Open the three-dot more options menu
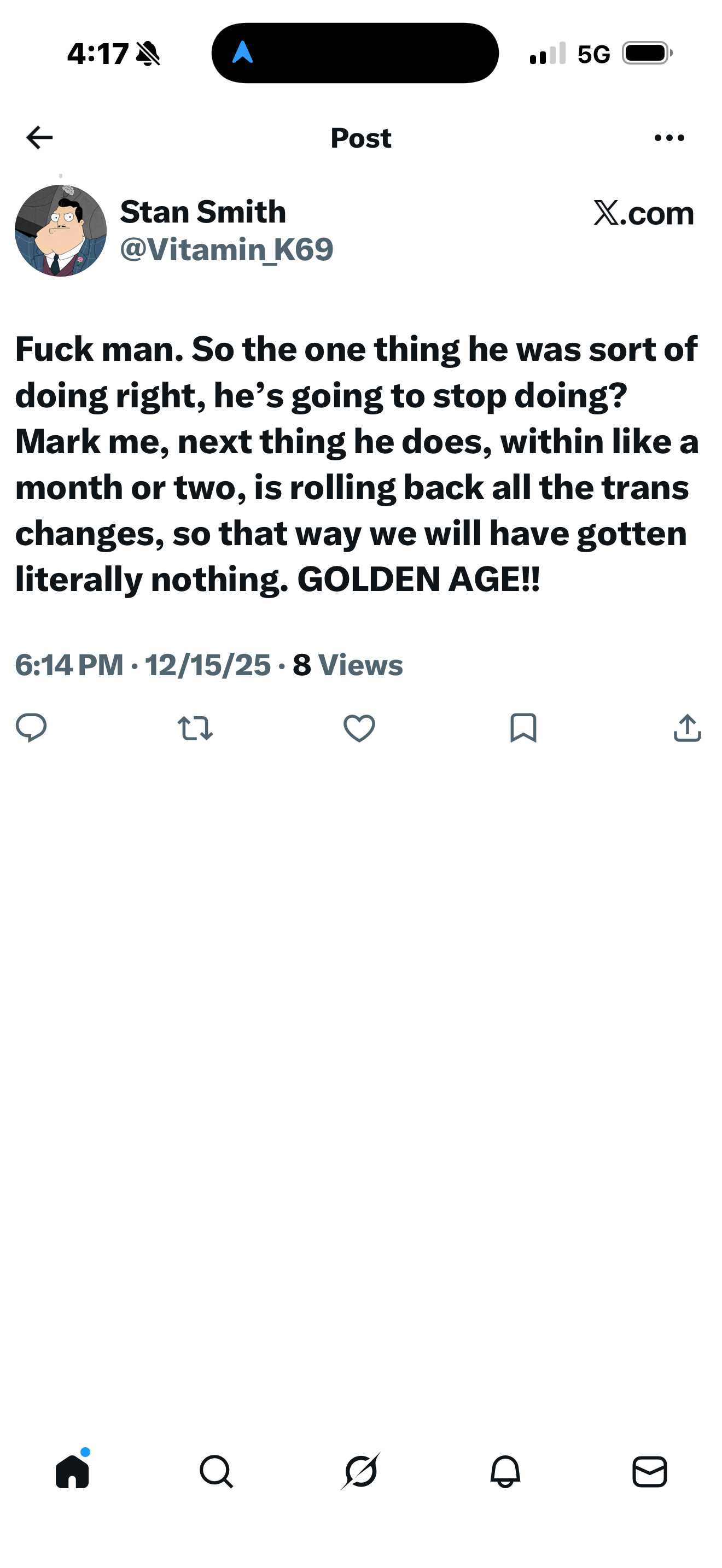 click(669, 138)
